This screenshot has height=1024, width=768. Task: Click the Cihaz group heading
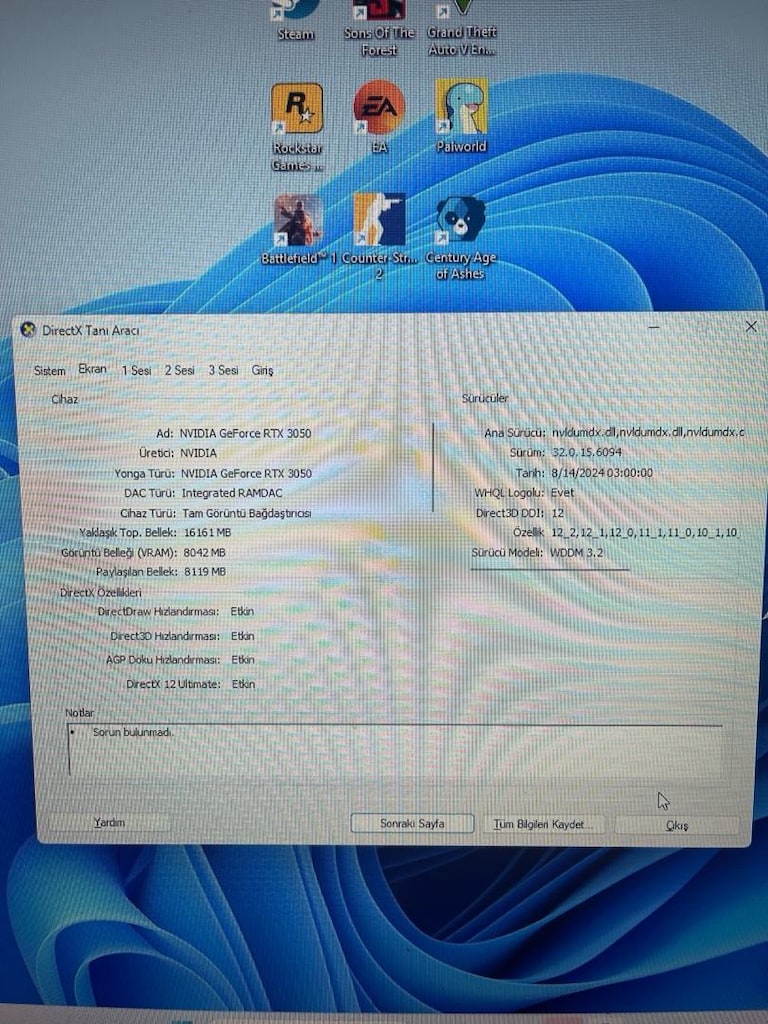coord(65,399)
